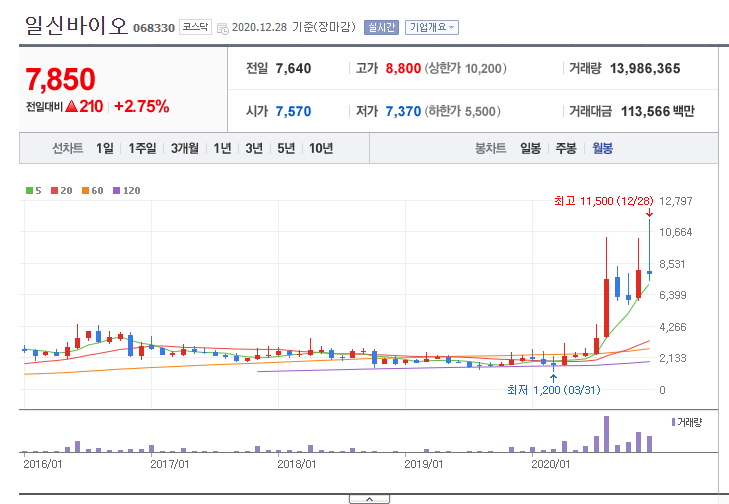This screenshot has width=729, height=504.
Task: Click the orange 60 moving-average legend swatch
Action: click(86, 191)
